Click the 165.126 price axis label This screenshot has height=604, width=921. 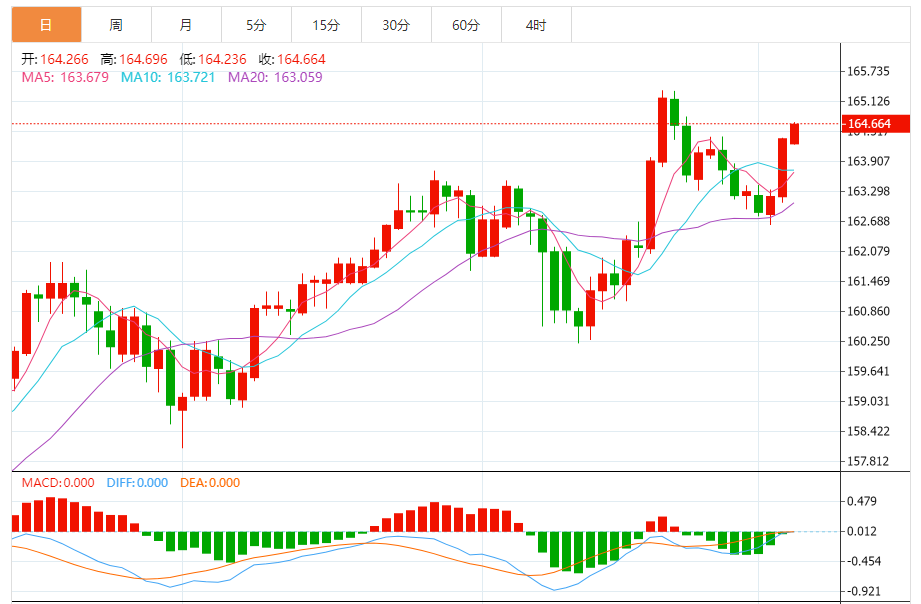coord(868,102)
